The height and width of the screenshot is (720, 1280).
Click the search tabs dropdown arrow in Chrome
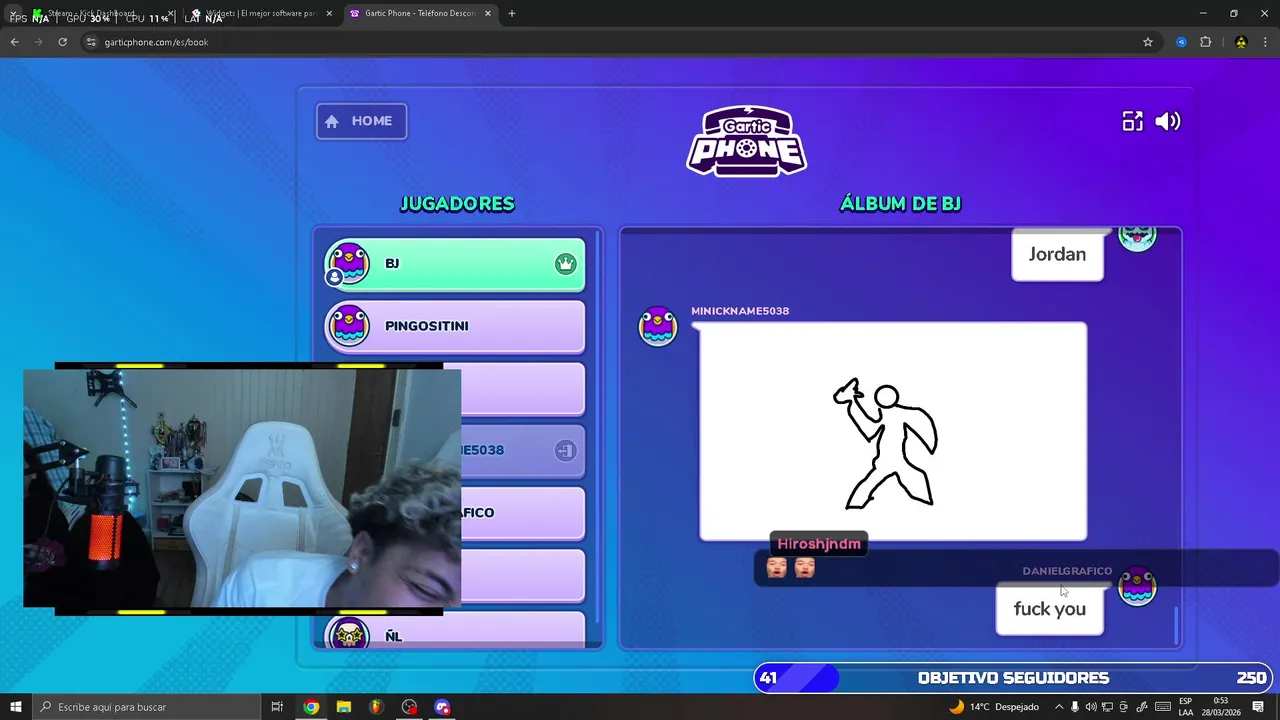pos(14,13)
